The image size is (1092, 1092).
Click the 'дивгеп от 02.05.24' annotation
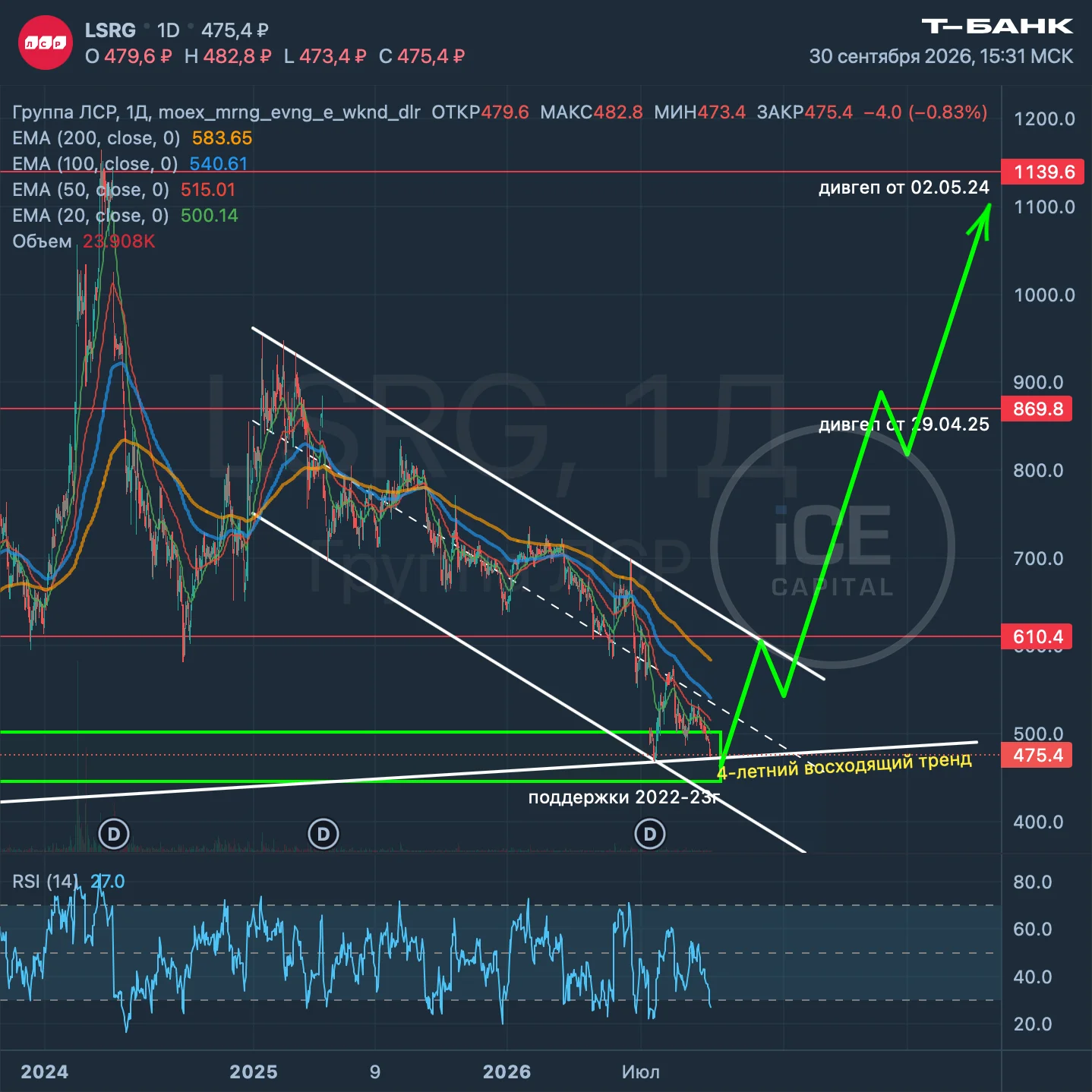(904, 188)
